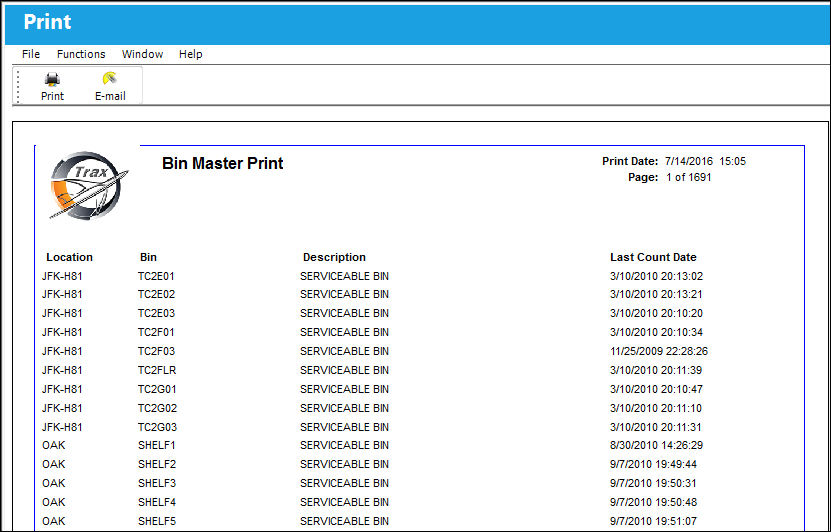Select bin SHELF1
Screen dimensions: 831x532
pos(156,446)
